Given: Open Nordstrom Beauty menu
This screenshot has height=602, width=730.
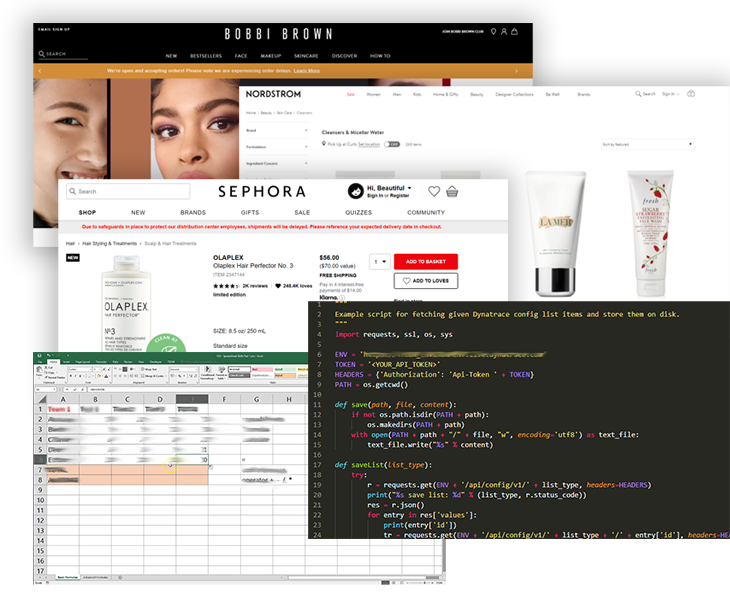Looking at the screenshot, I should 477,95.
